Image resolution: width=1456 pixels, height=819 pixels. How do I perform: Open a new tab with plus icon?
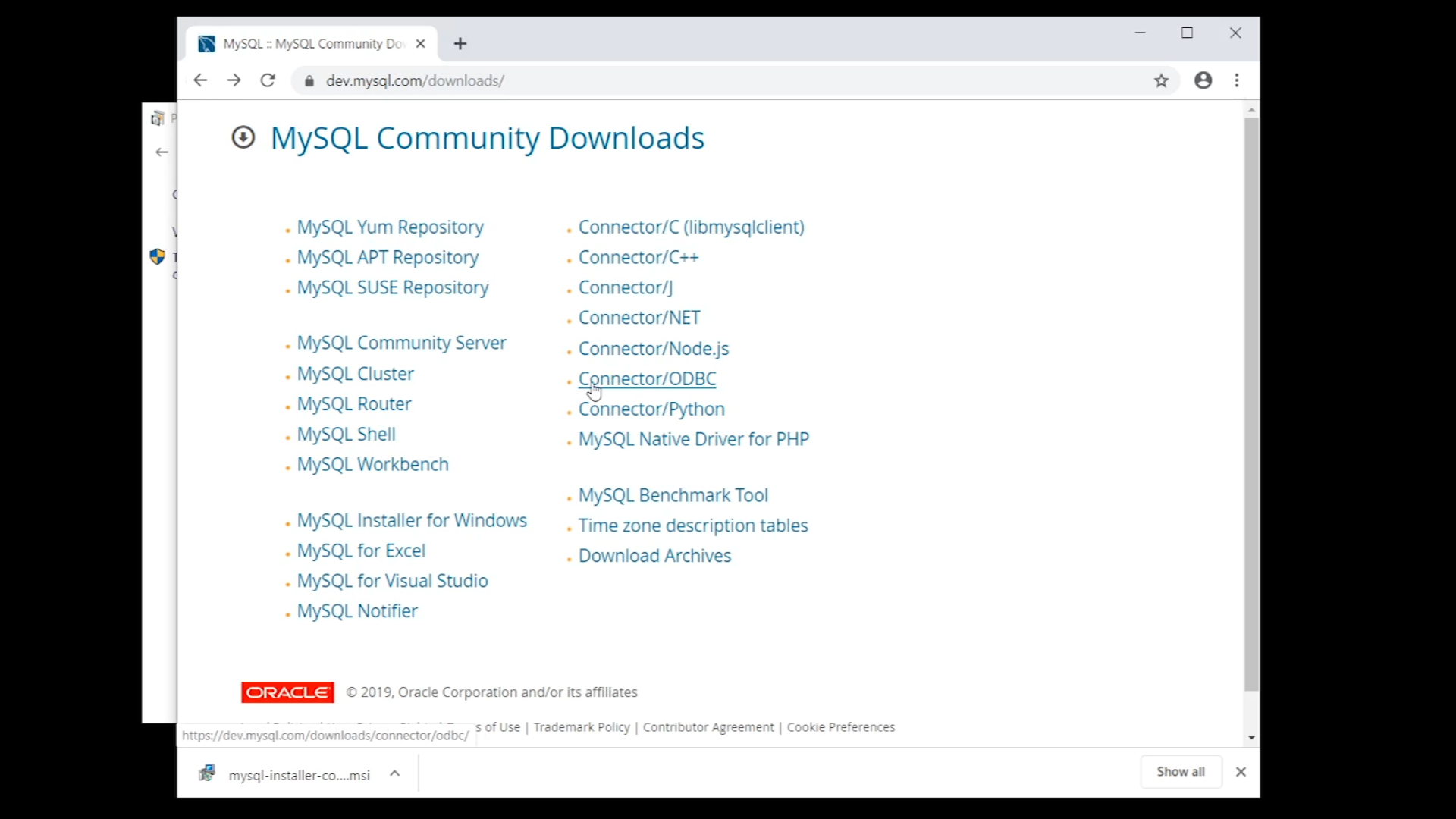pos(460,44)
